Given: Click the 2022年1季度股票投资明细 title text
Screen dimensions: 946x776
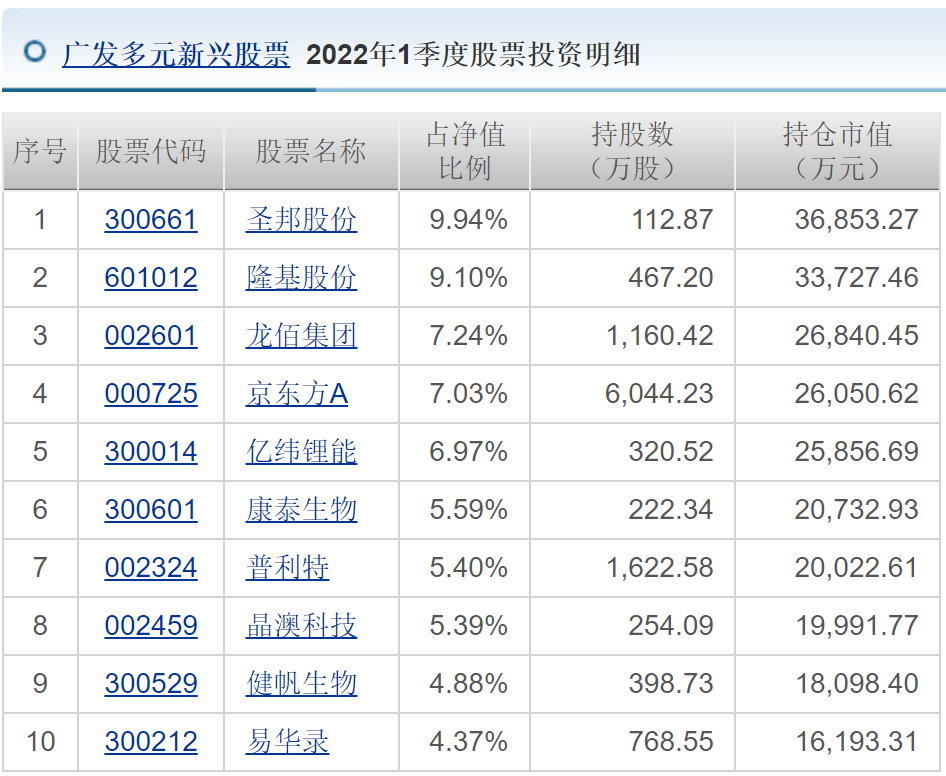Looking at the screenshot, I should [x=473, y=55].
